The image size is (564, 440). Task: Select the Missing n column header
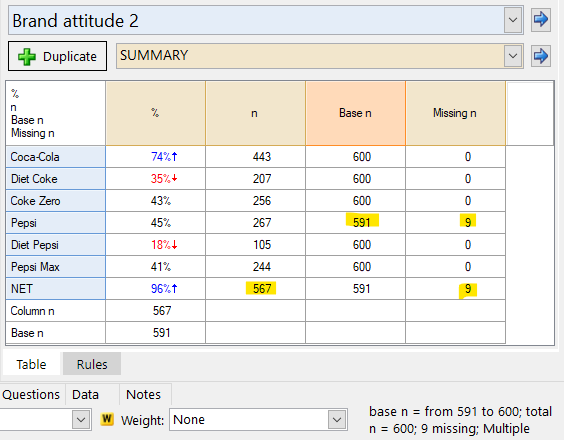(x=455, y=113)
